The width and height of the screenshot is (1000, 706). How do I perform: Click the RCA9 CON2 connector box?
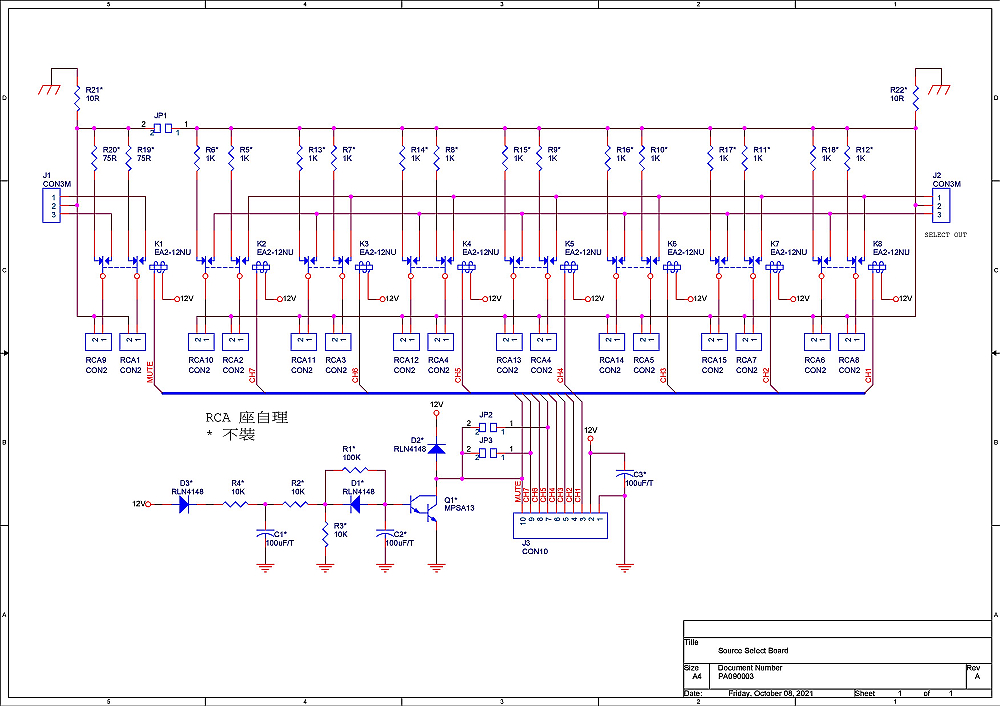[x=96, y=342]
